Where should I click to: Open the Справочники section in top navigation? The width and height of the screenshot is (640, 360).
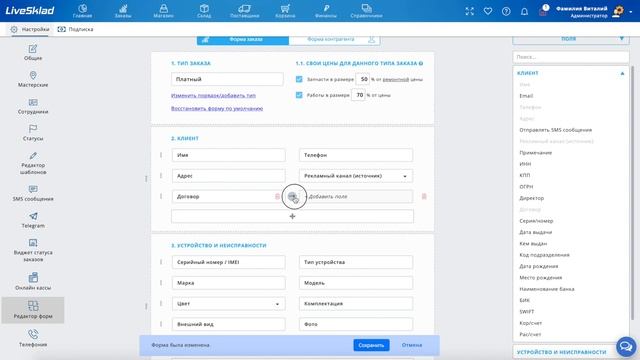click(x=366, y=11)
